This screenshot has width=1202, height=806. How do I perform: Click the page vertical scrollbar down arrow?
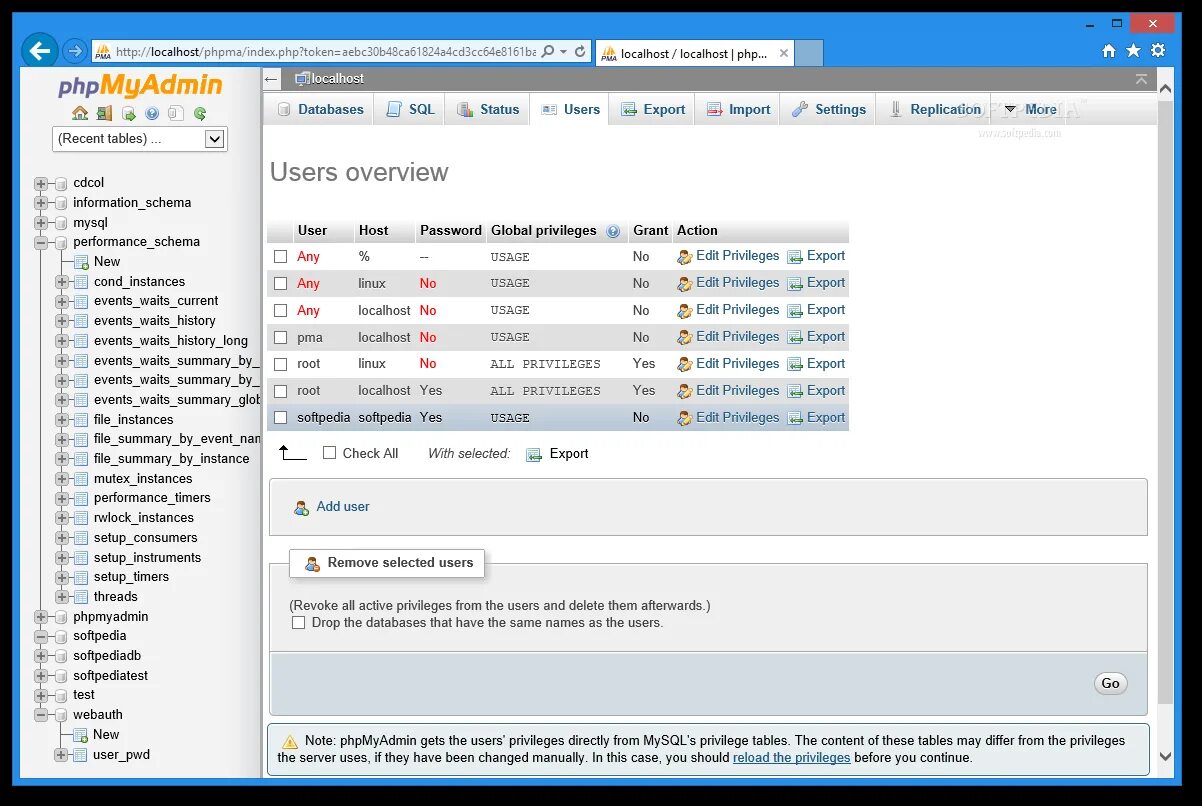click(1165, 757)
